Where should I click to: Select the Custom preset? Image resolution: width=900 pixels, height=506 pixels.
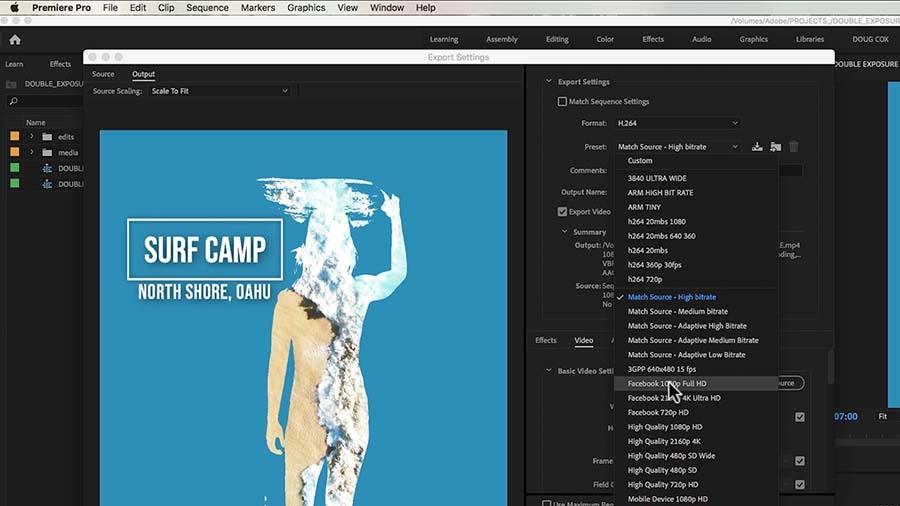point(696,161)
